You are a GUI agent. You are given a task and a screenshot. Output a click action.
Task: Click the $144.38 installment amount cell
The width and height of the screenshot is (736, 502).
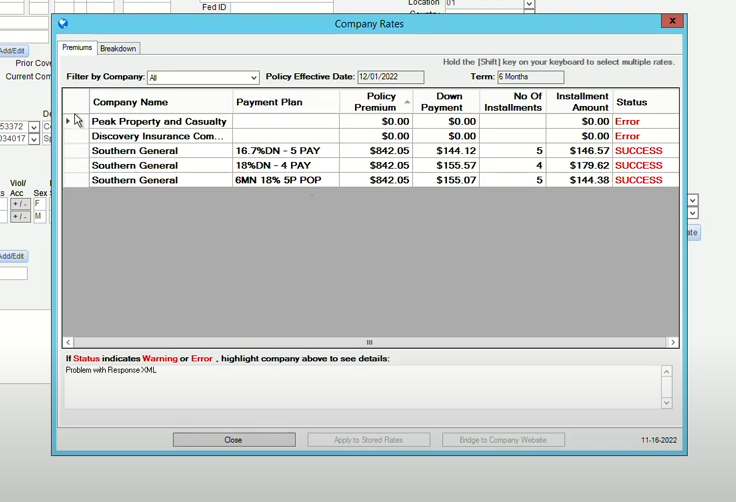(579, 180)
